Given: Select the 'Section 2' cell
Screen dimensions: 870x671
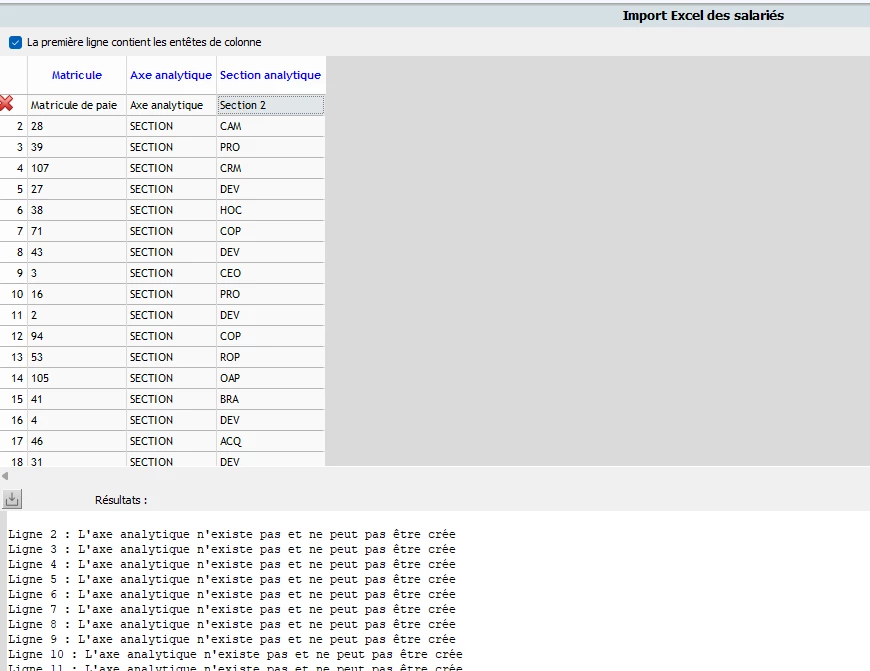Looking at the screenshot, I should [270, 105].
